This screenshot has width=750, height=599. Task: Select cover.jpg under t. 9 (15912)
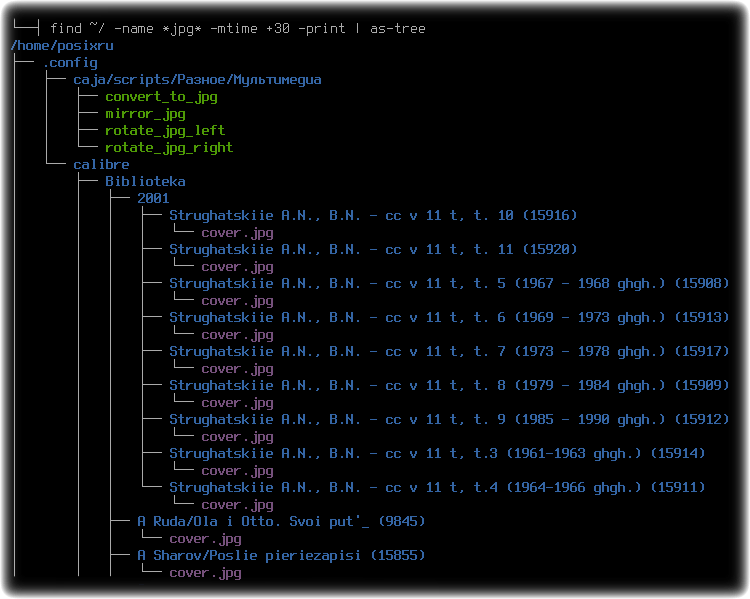pyautogui.click(x=237, y=437)
